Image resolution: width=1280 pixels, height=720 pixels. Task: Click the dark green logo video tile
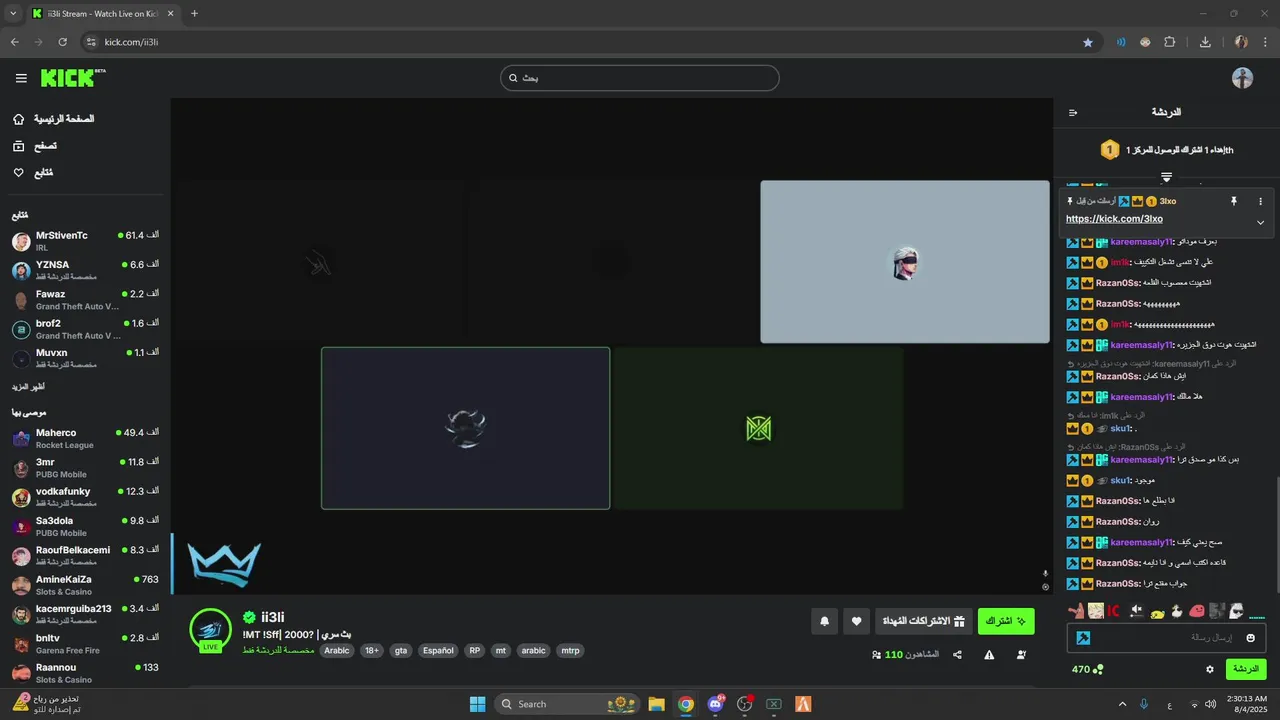pyautogui.click(x=758, y=428)
